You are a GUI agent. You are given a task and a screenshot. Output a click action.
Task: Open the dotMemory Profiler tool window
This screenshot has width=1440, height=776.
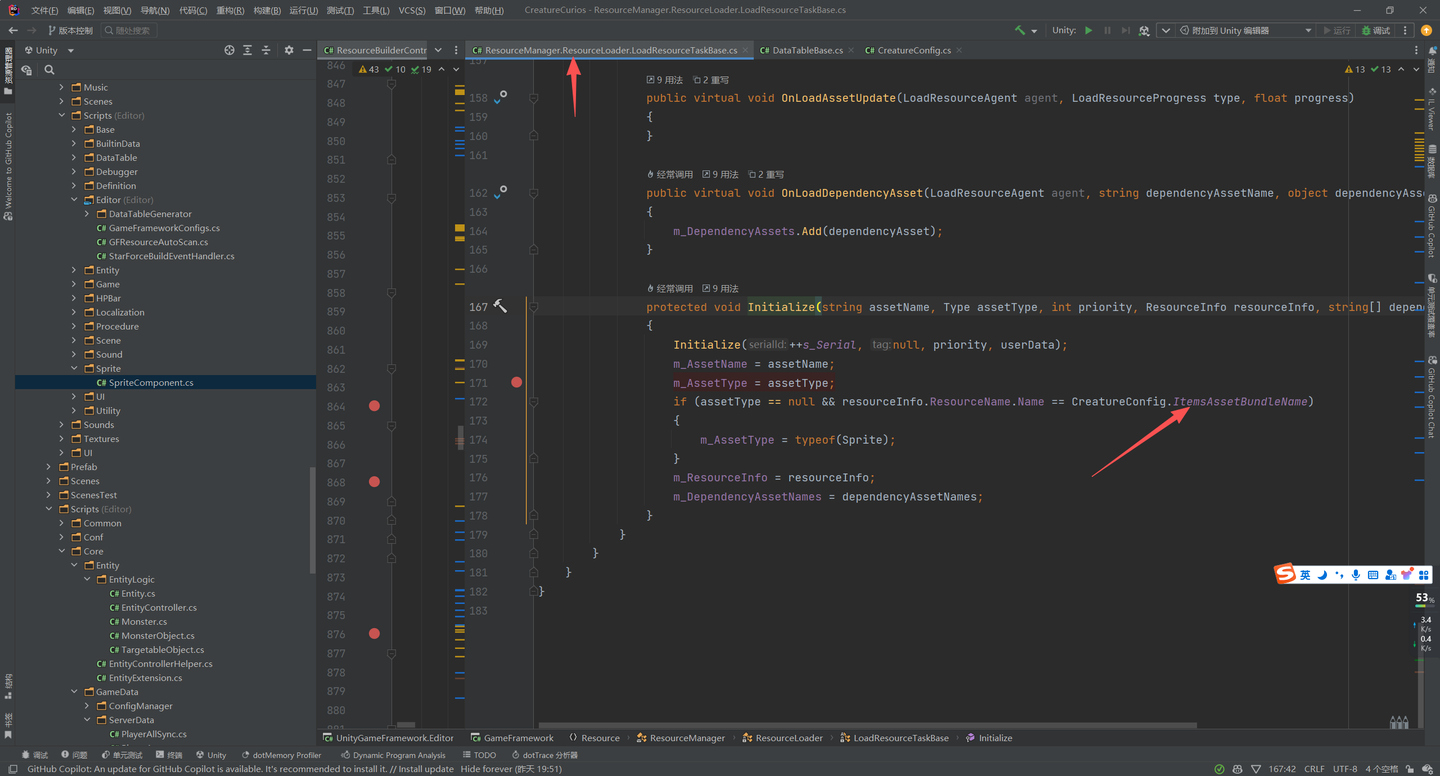tap(280, 755)
